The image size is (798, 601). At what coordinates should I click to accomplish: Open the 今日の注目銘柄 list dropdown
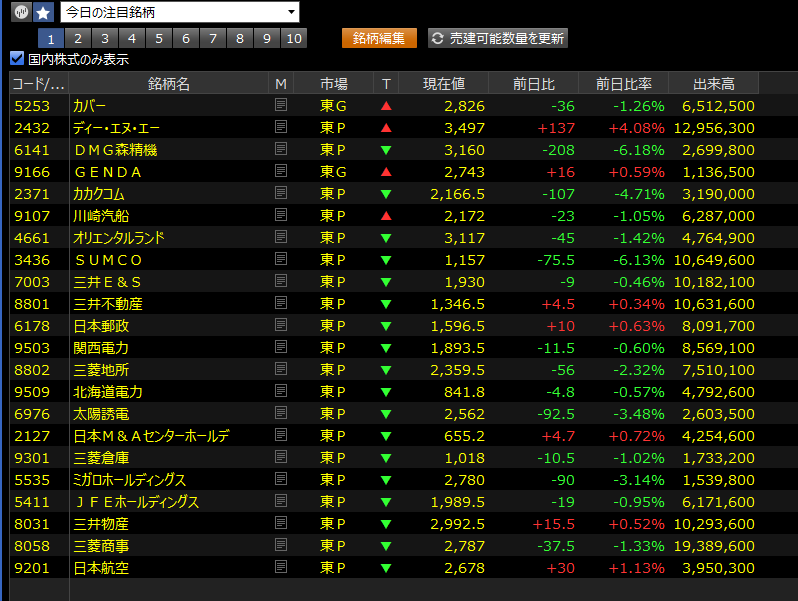[180, 12]
